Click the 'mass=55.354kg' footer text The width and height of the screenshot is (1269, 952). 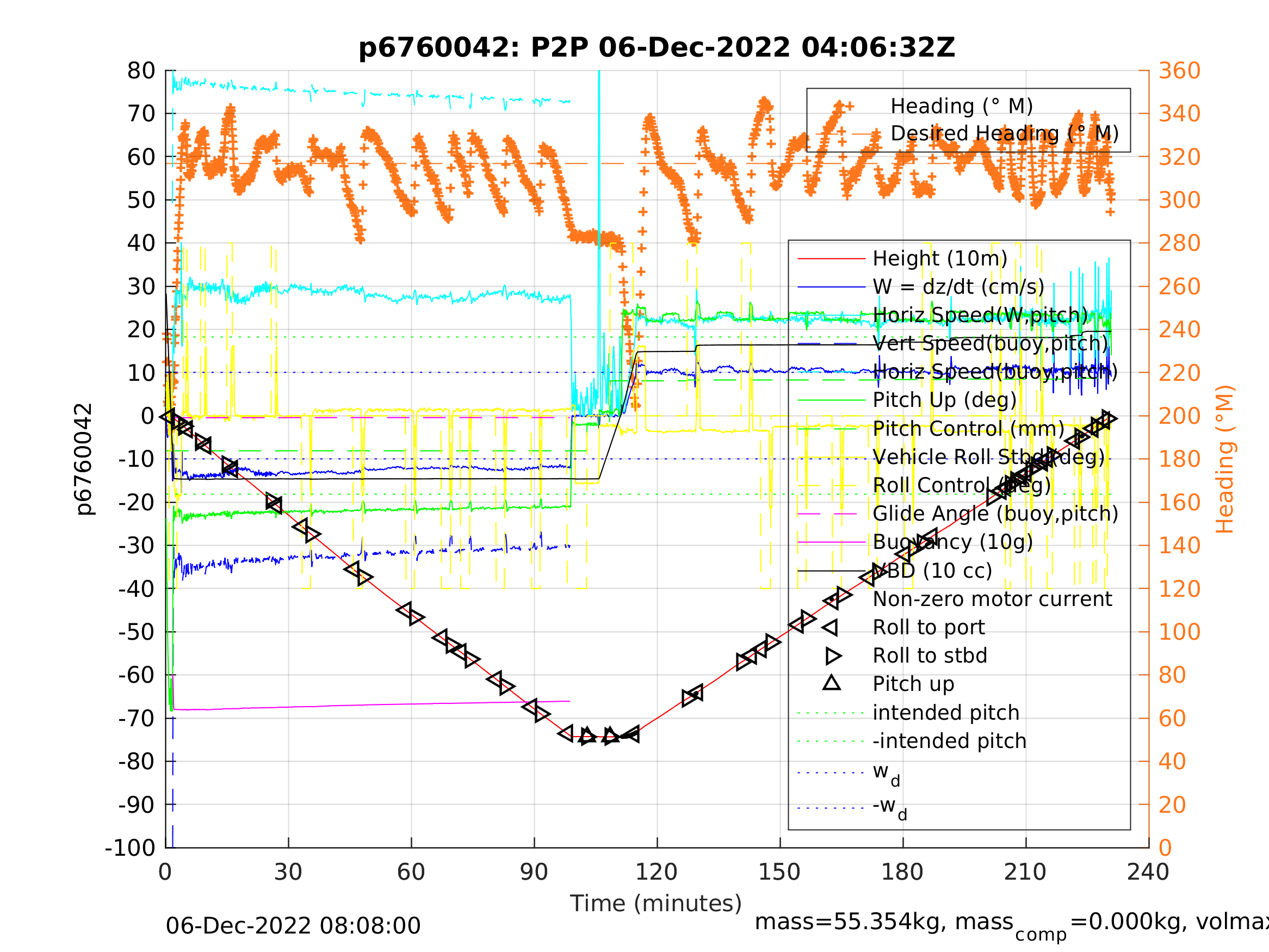click(851, 922)
